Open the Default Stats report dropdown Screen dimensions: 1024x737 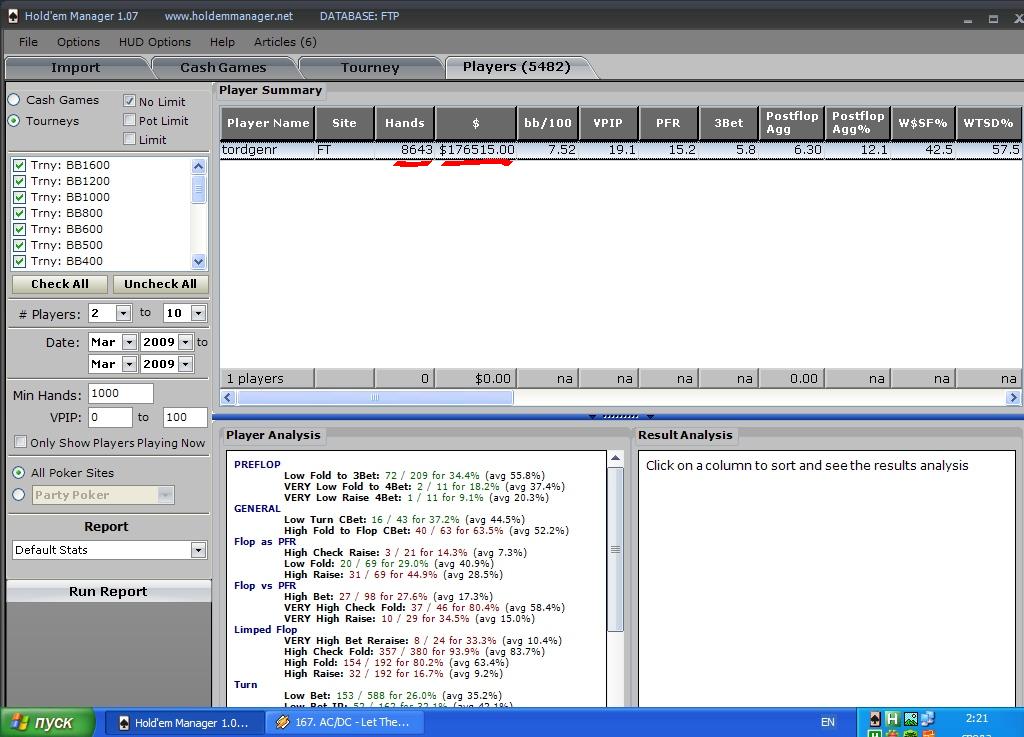[198, 550]
